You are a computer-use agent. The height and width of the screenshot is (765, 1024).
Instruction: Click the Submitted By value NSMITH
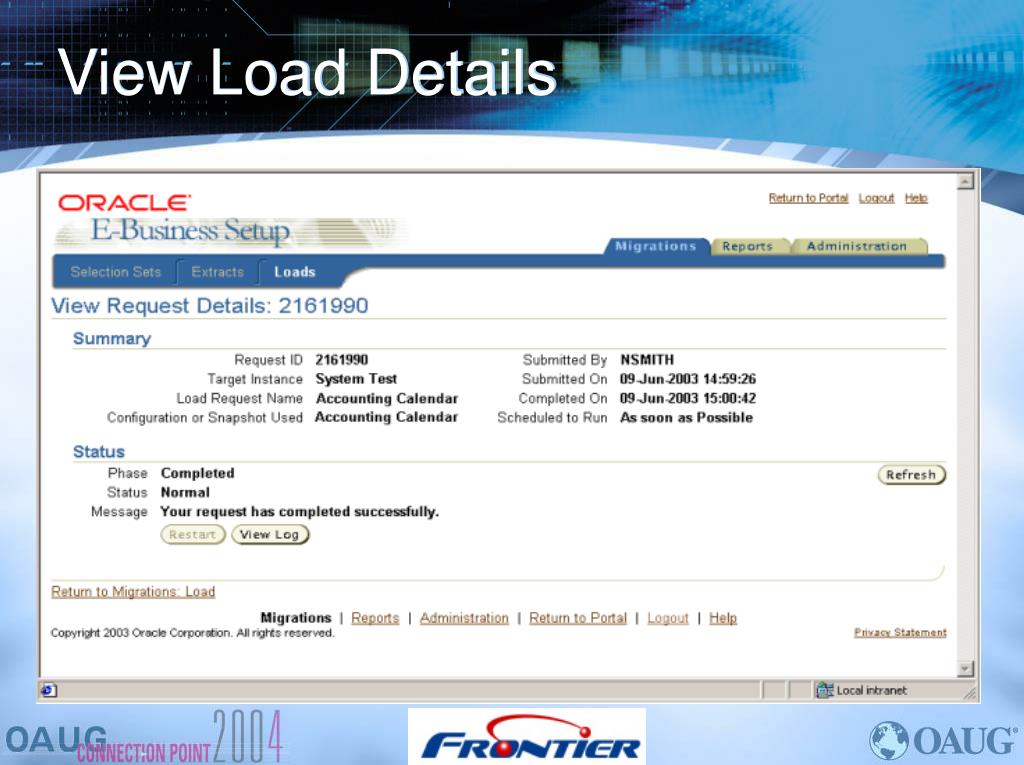[x=647, y=360]
